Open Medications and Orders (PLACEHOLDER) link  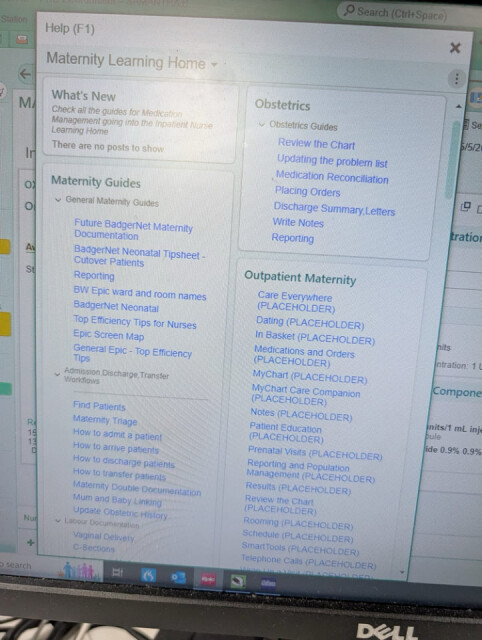click(304, 356)
